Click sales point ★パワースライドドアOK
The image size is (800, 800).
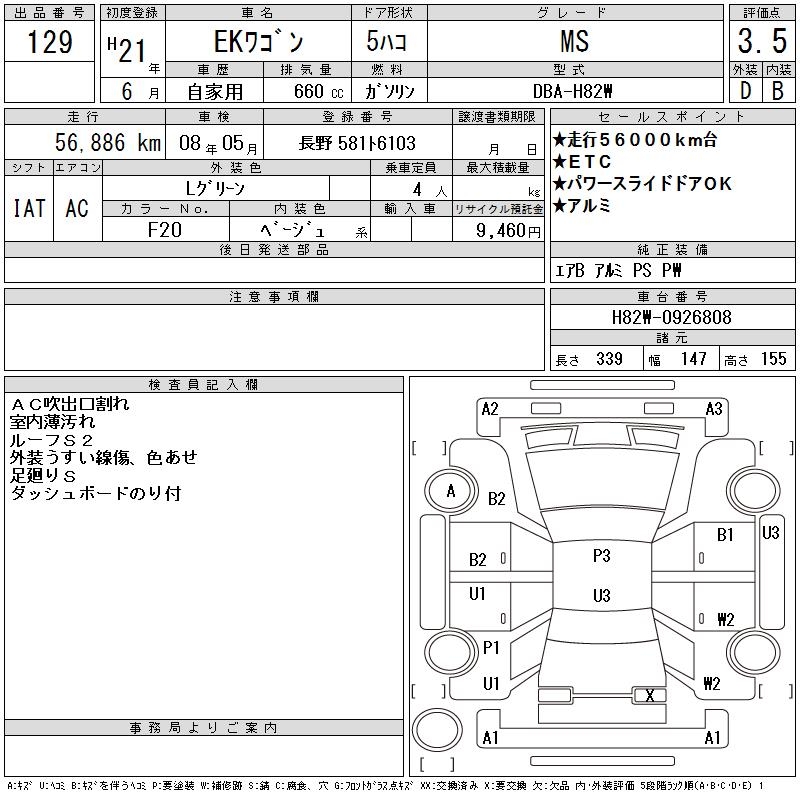click(x=643, y=184)
